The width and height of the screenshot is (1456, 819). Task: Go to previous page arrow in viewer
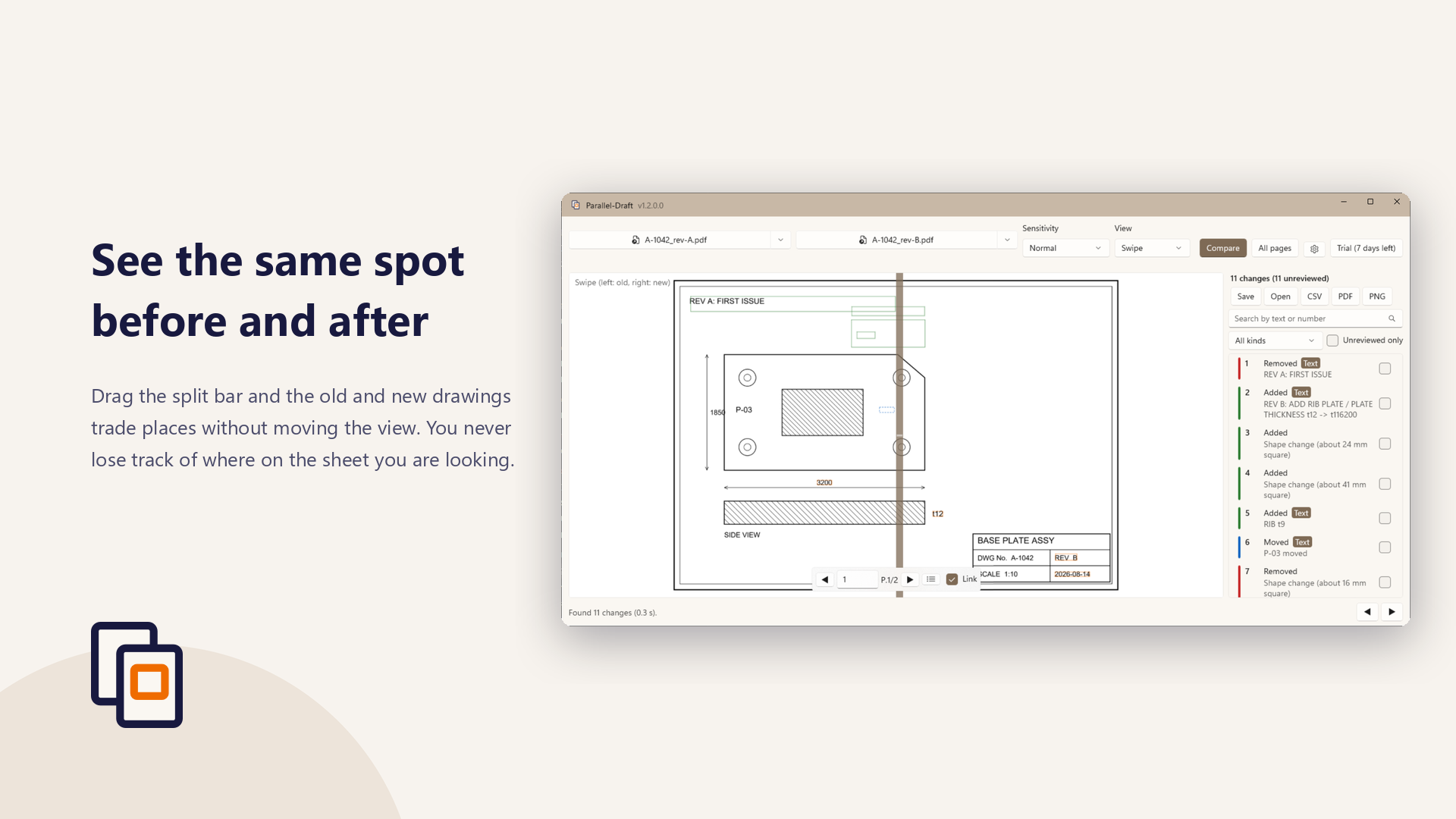pos(824,579)
